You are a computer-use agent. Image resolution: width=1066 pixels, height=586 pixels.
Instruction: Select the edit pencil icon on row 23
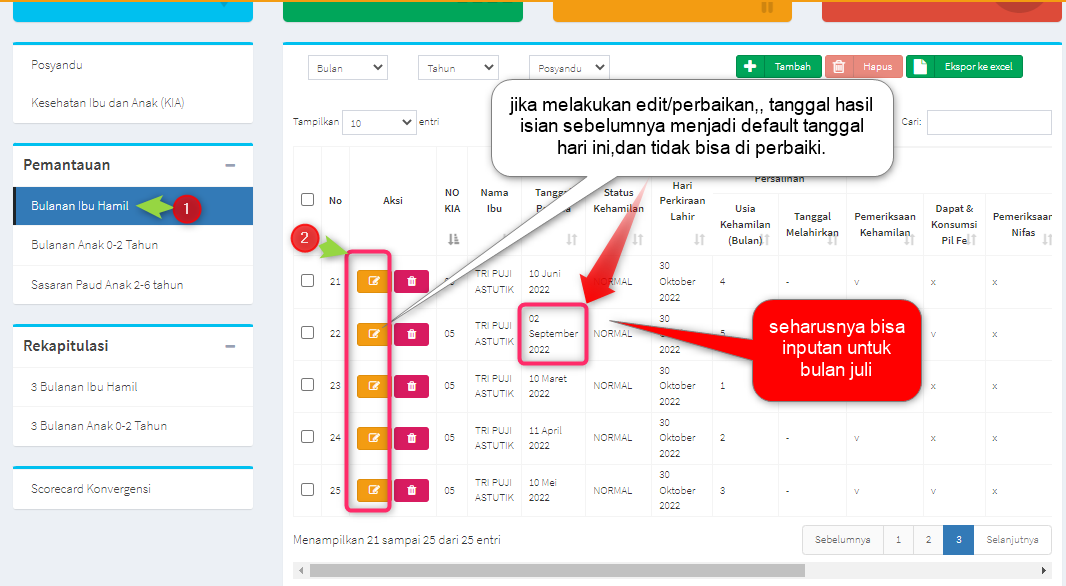[372, 385]
